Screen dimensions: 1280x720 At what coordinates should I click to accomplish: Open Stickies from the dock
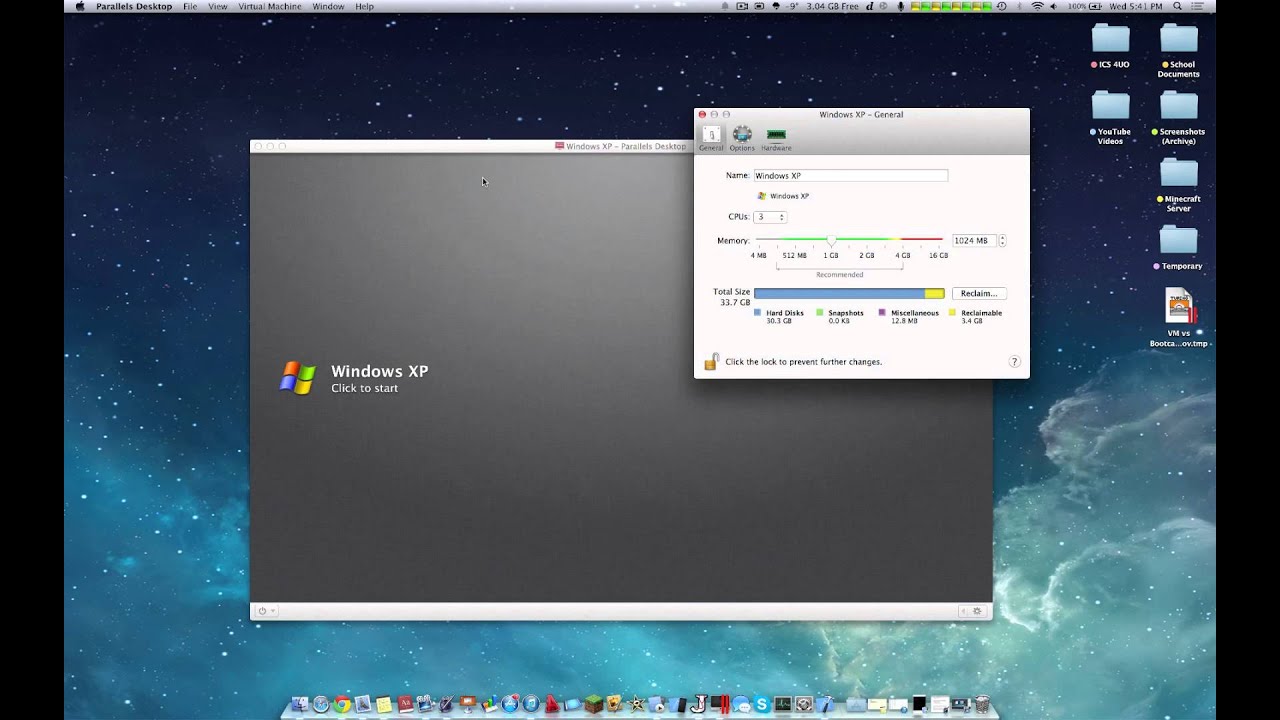[x=383, y=704]
